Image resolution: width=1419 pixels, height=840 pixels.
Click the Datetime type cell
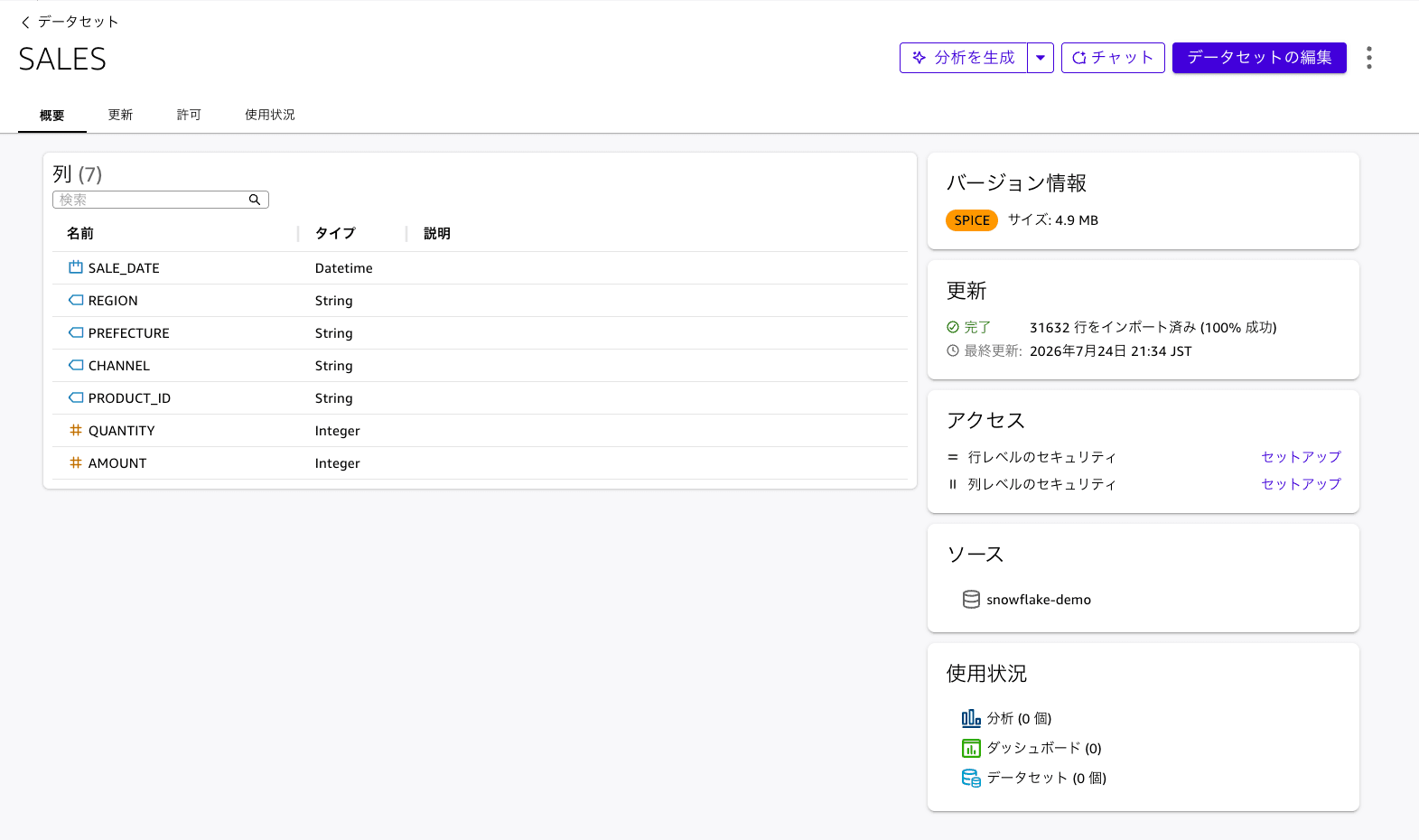coord(344,268)
